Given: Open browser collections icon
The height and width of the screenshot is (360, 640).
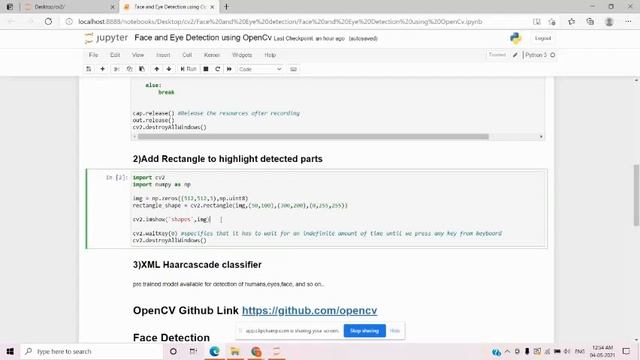Looking at the screenshot, I should [x=590, y=22].
